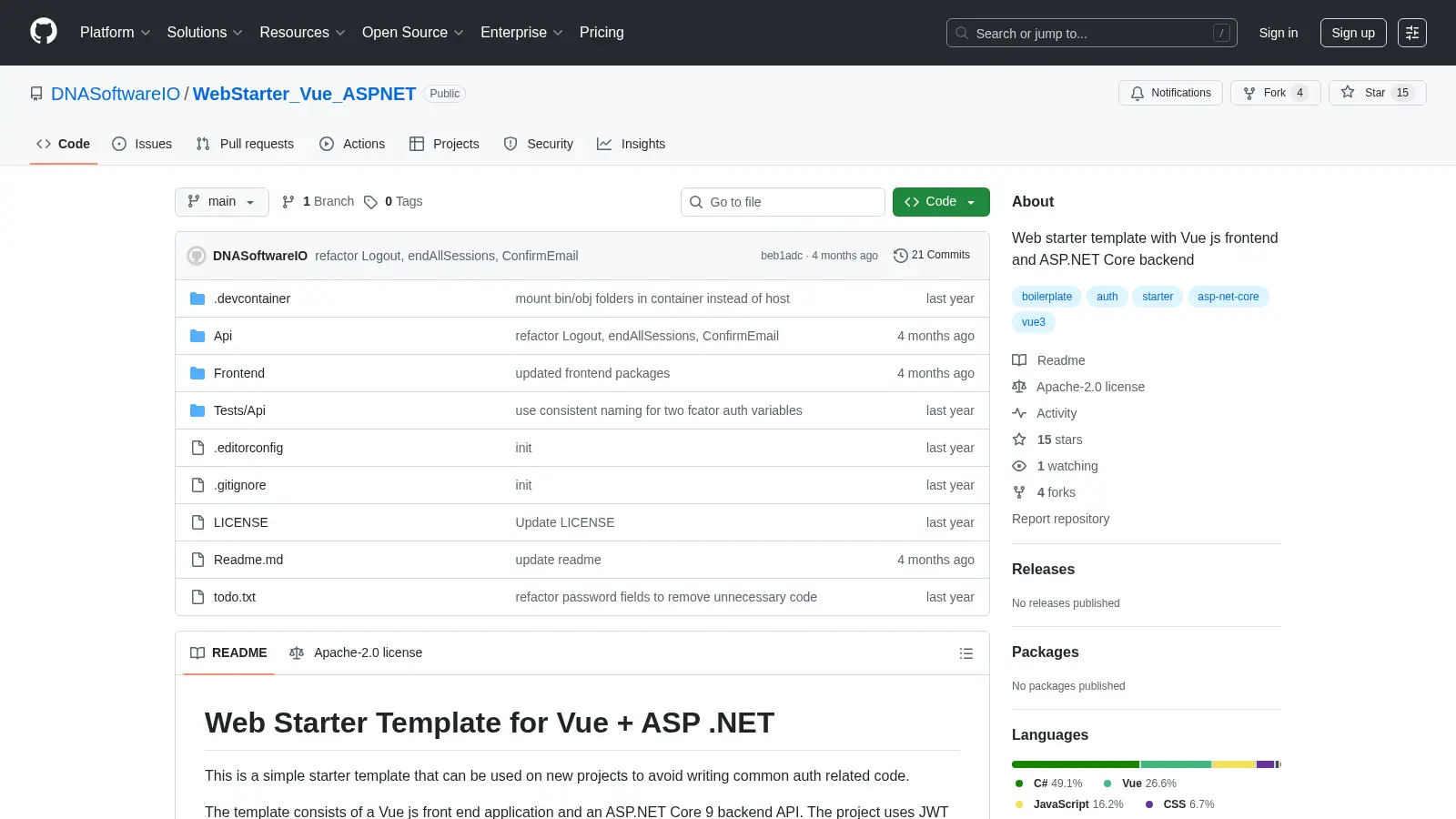Click the starter topic tag
The height and width of the screenshot is (819, 1456).
tap(1158, 297)
